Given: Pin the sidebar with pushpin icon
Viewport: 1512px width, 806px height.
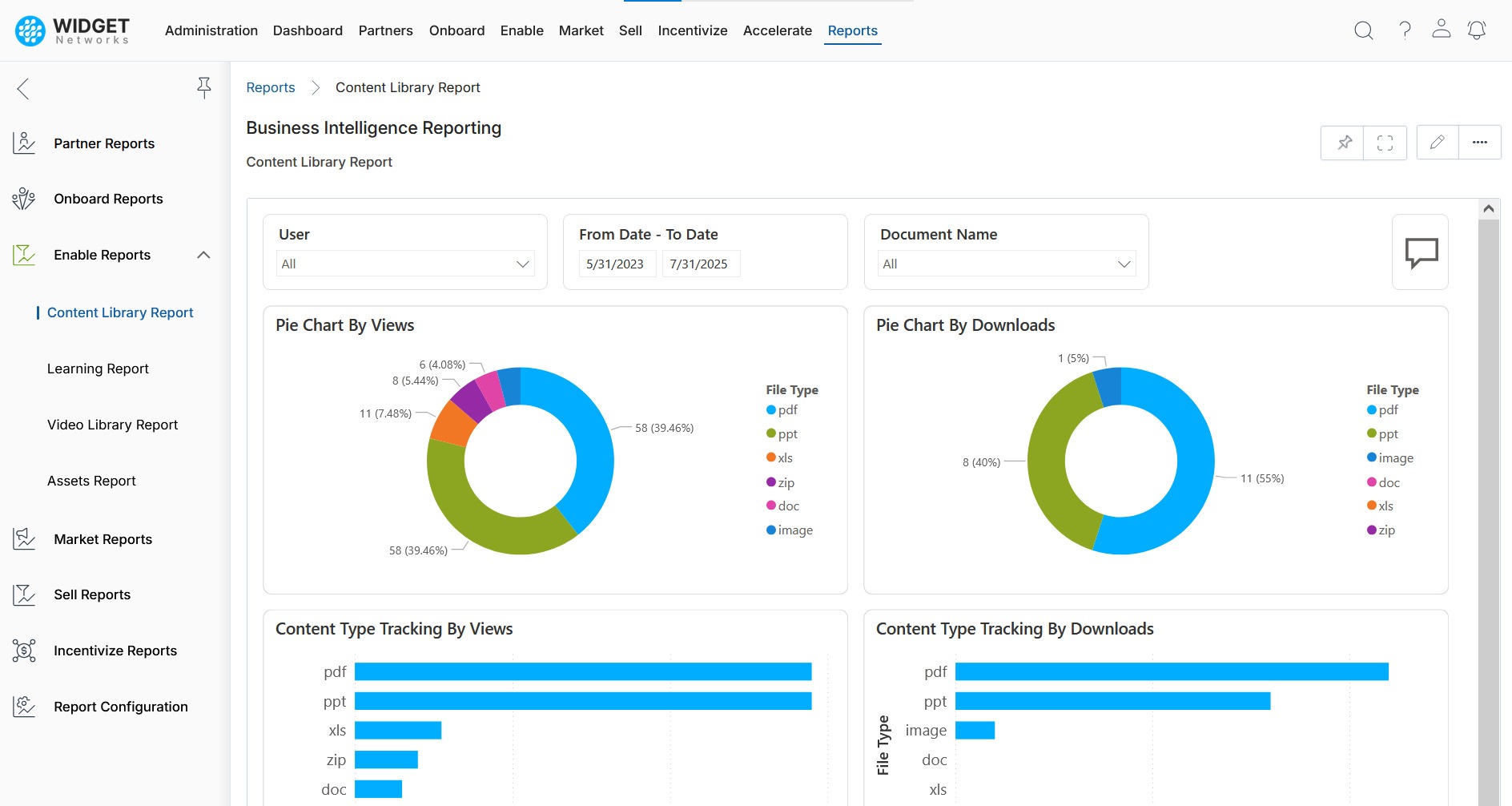Looking at the screenshot, I should [x=204, y=87].
